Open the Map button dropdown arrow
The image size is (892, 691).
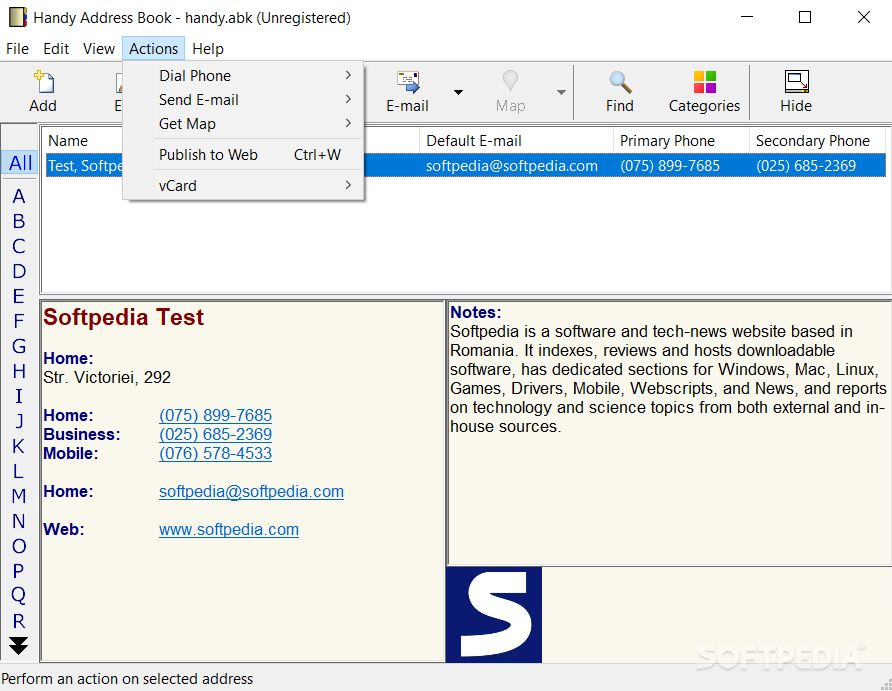point(561,92)
